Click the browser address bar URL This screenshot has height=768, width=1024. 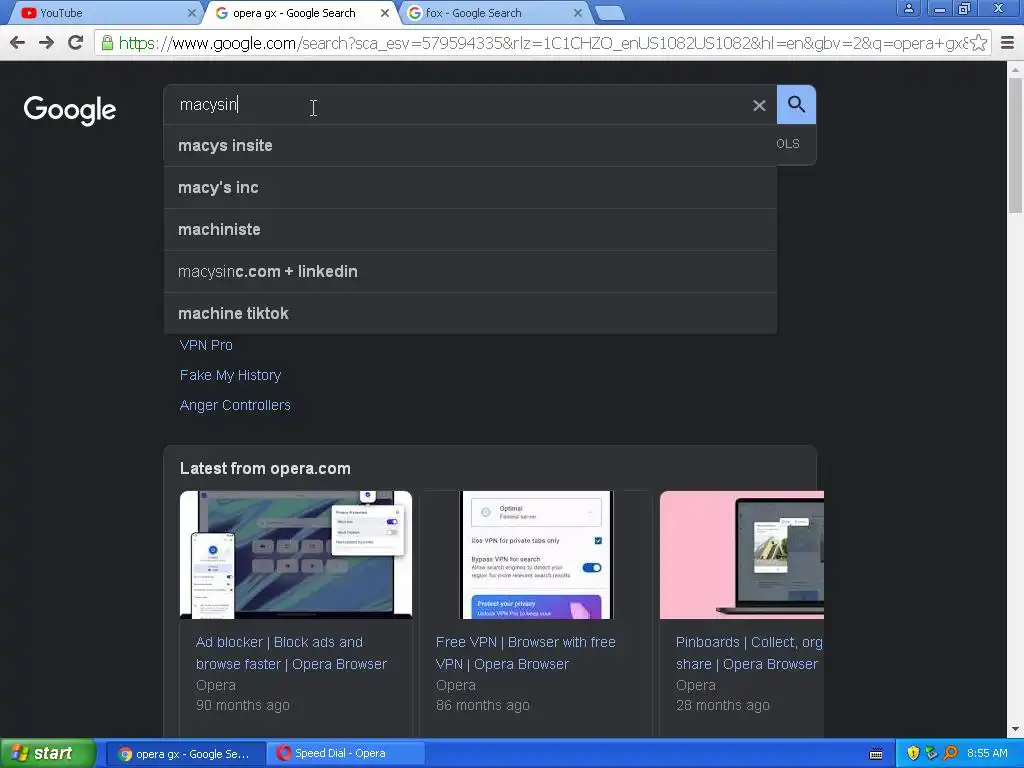tap(542, 43)
